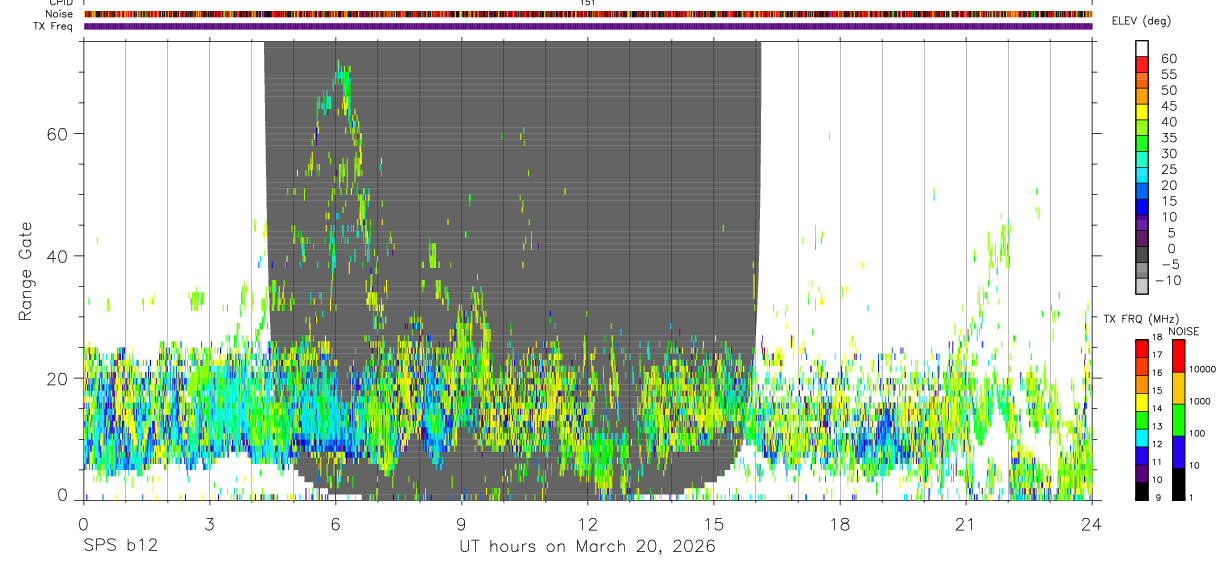The image size is (1228, 567).
Task: Click the white top elevation legend box
Action: pos(1142,48)
